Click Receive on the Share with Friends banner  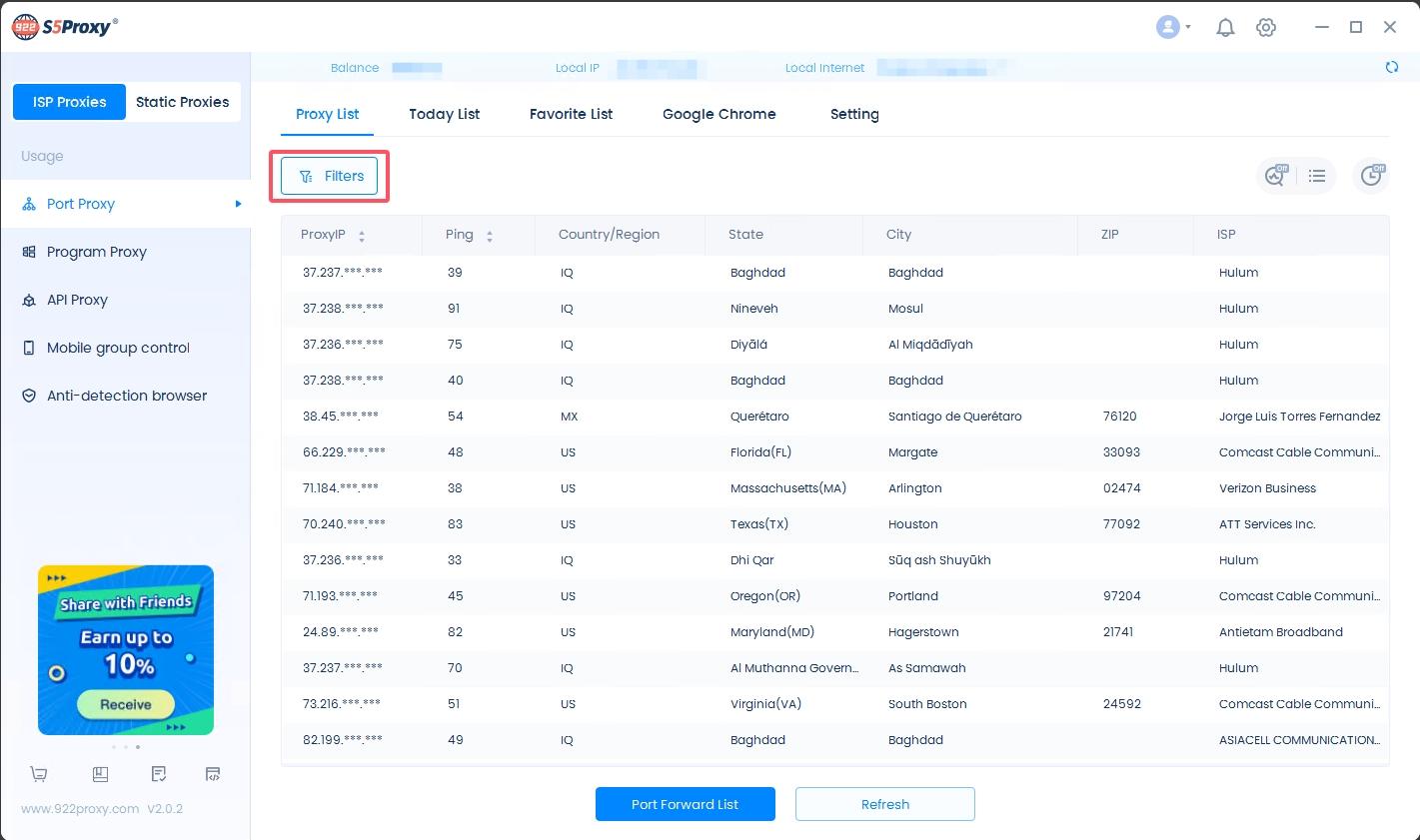coord(126,704)
